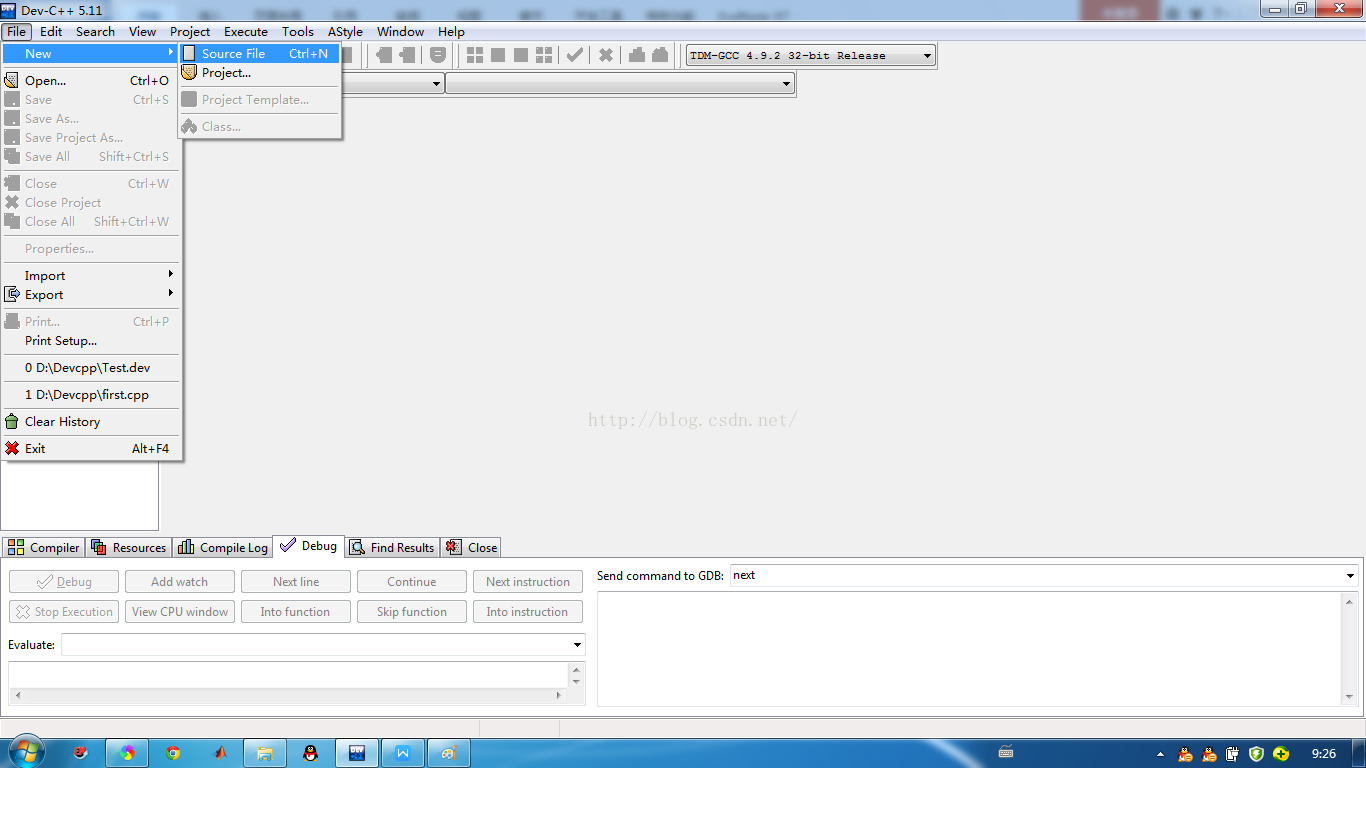Click the Evaluate output horizontal scrollbar

[289, 695]
